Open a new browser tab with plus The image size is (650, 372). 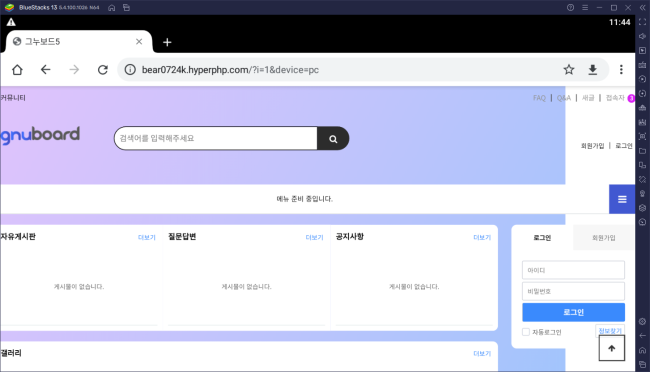167,42
